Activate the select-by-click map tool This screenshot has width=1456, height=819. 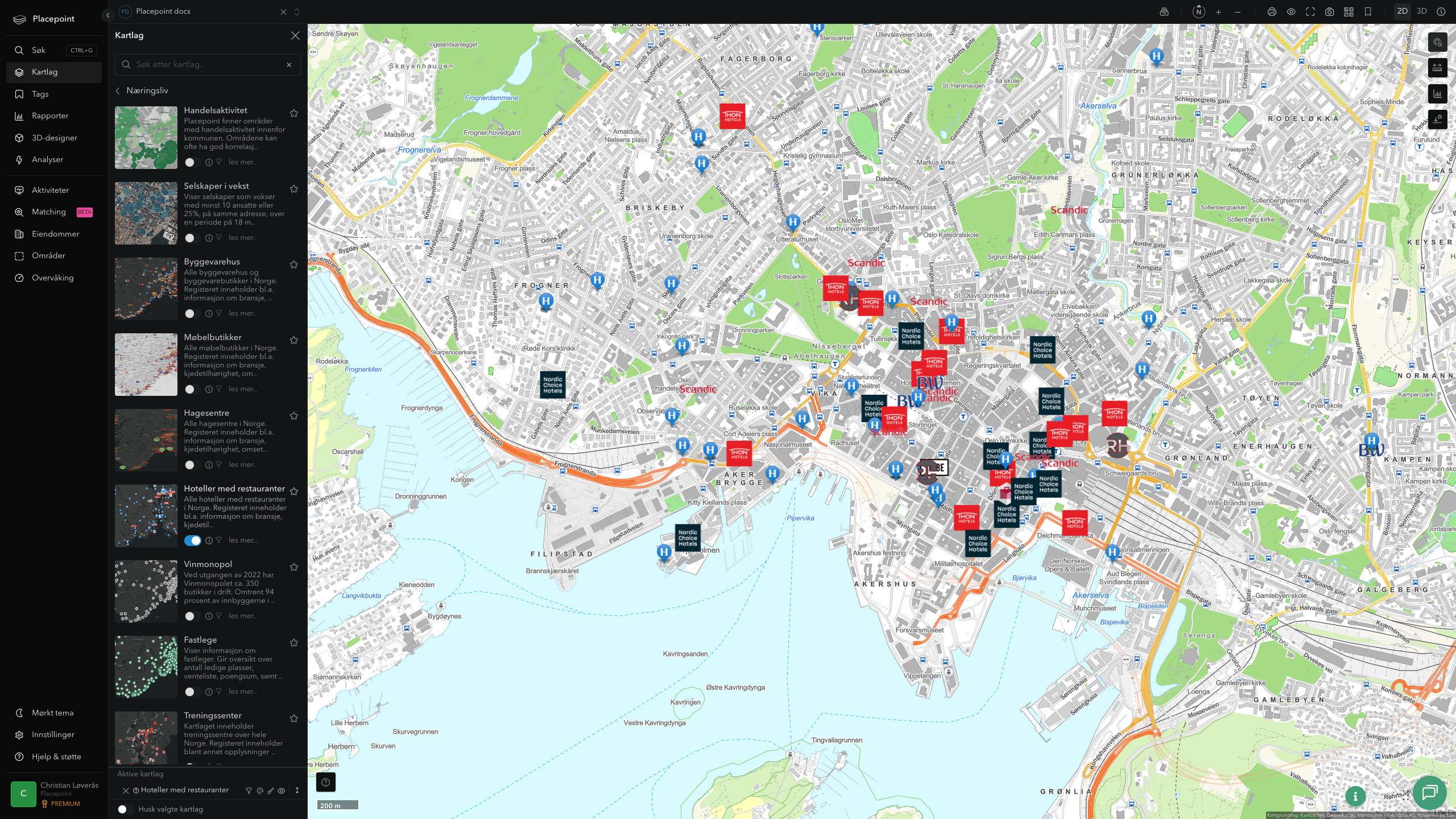point(1437,42)
